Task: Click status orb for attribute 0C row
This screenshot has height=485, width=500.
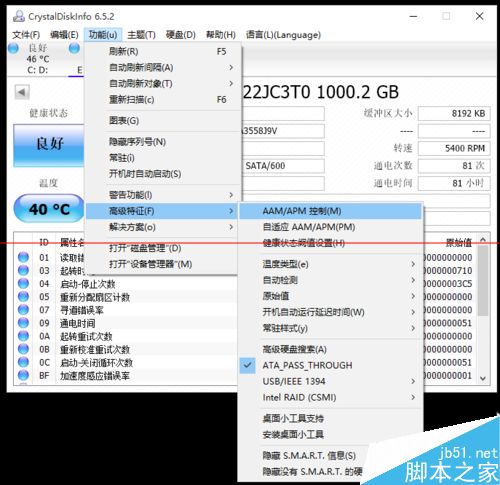Action: [23, 362]
